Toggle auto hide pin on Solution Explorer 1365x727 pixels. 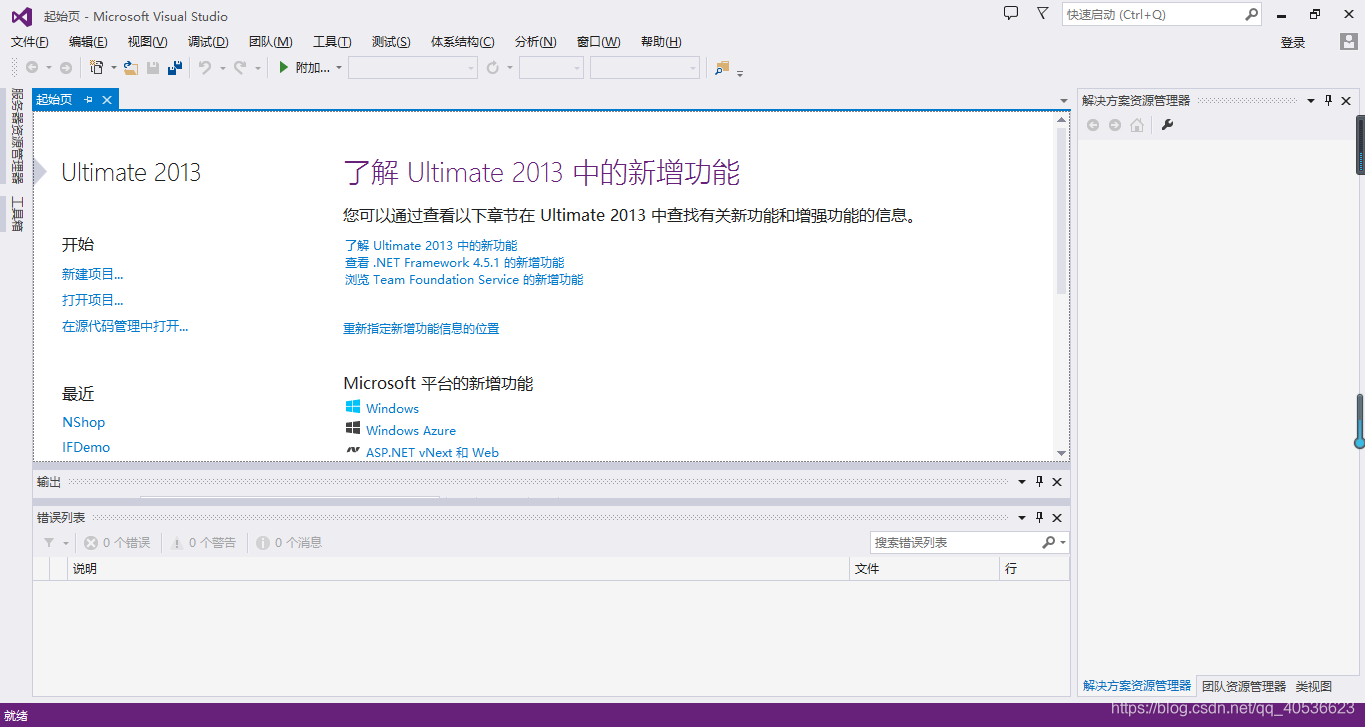(x=1329, y=100)
